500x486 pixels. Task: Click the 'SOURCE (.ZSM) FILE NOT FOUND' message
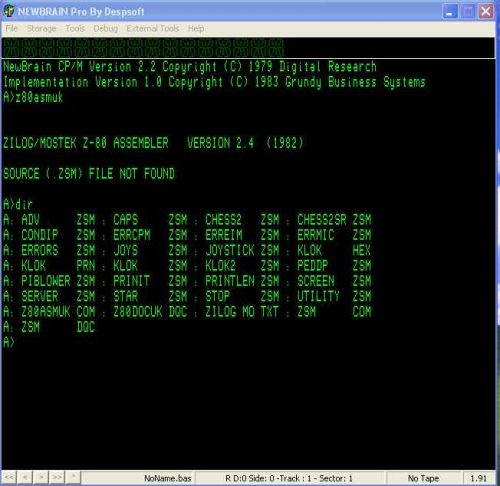[89, 174]
